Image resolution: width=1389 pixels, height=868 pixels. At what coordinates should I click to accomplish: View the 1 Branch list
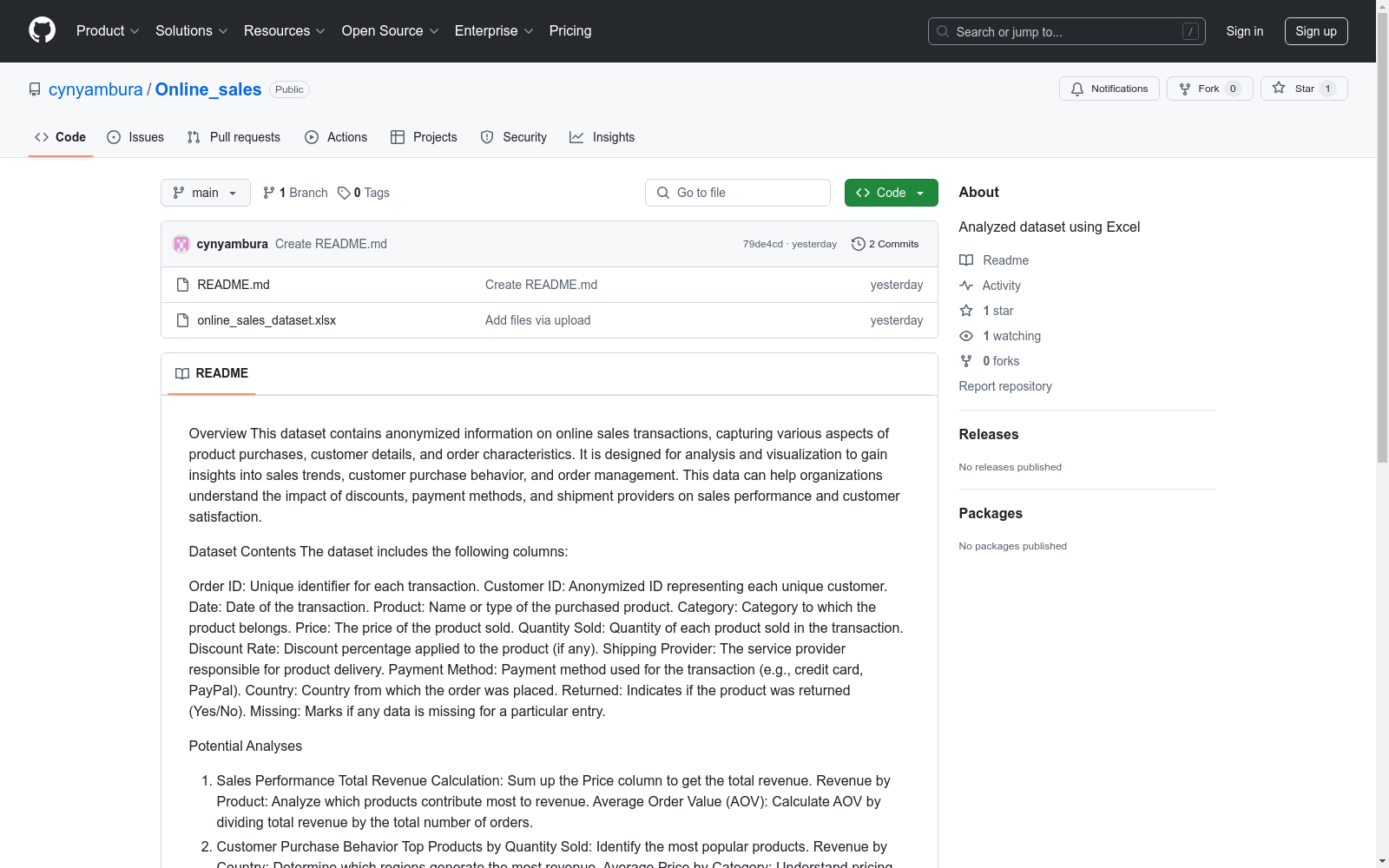pyautogui.click(x=295, y=193)
